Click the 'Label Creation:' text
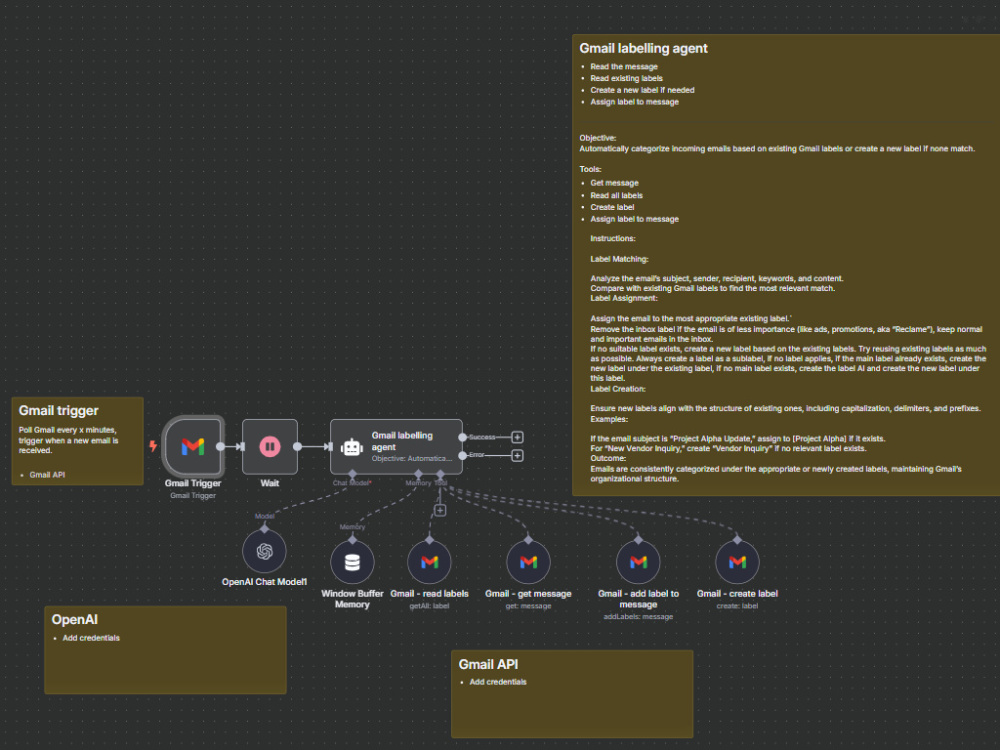Screen dimensions: 1000x750 pos(617,389)
